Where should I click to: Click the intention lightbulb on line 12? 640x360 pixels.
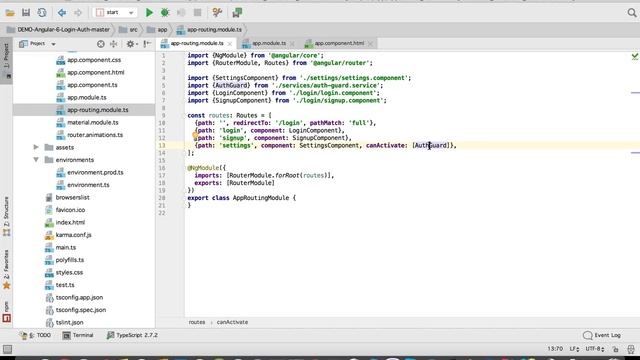pyautogui.click(x=195, y=136)
